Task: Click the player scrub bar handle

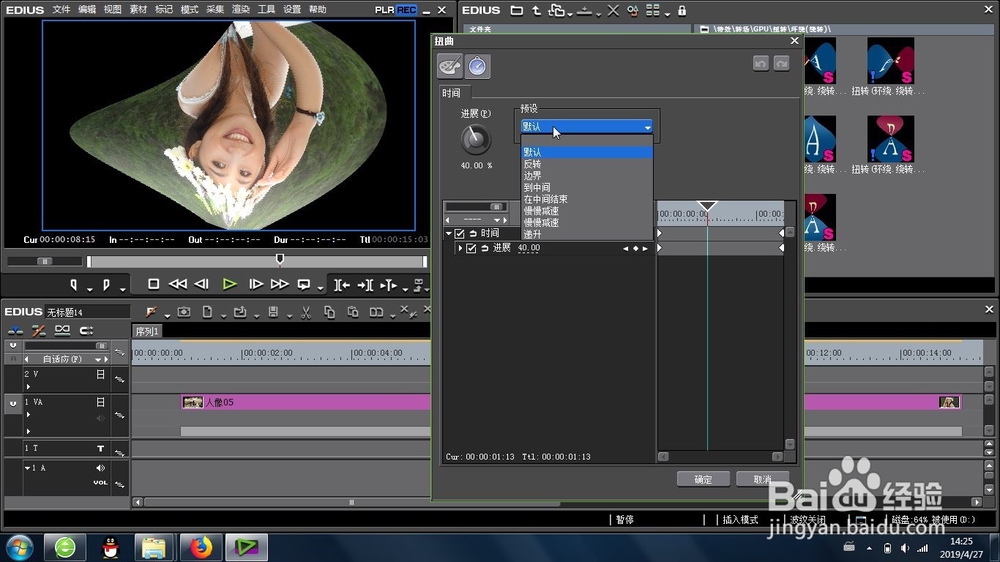Action: pyautogui.click(x=279, y=259)
